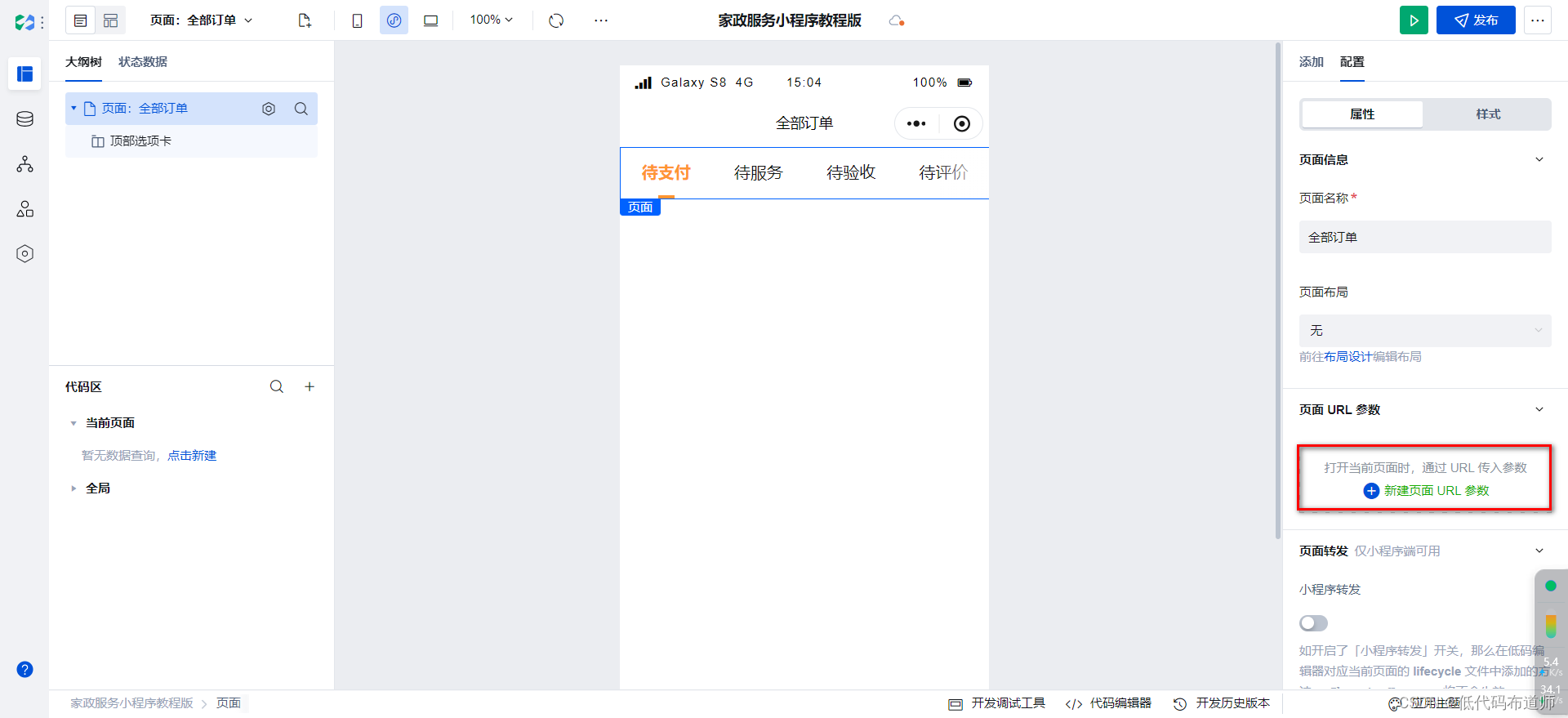Click the new page icon
1568x718 pixels.
pos(305,20)
